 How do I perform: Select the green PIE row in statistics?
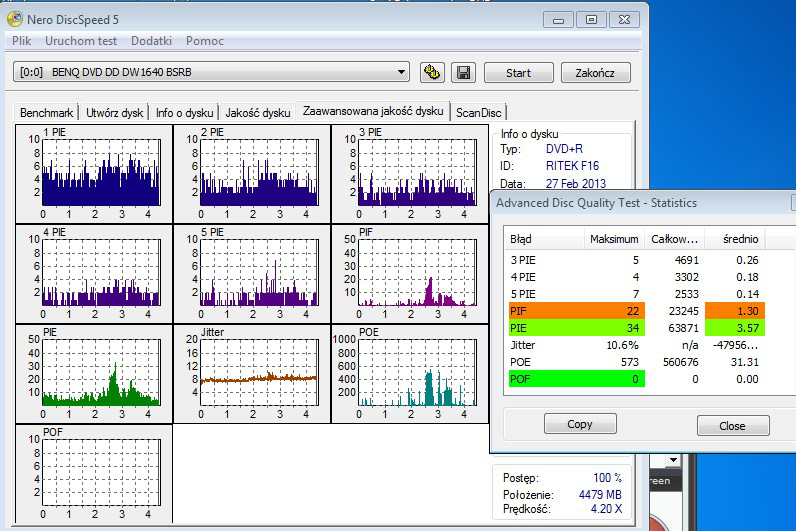tap(635, 328)
